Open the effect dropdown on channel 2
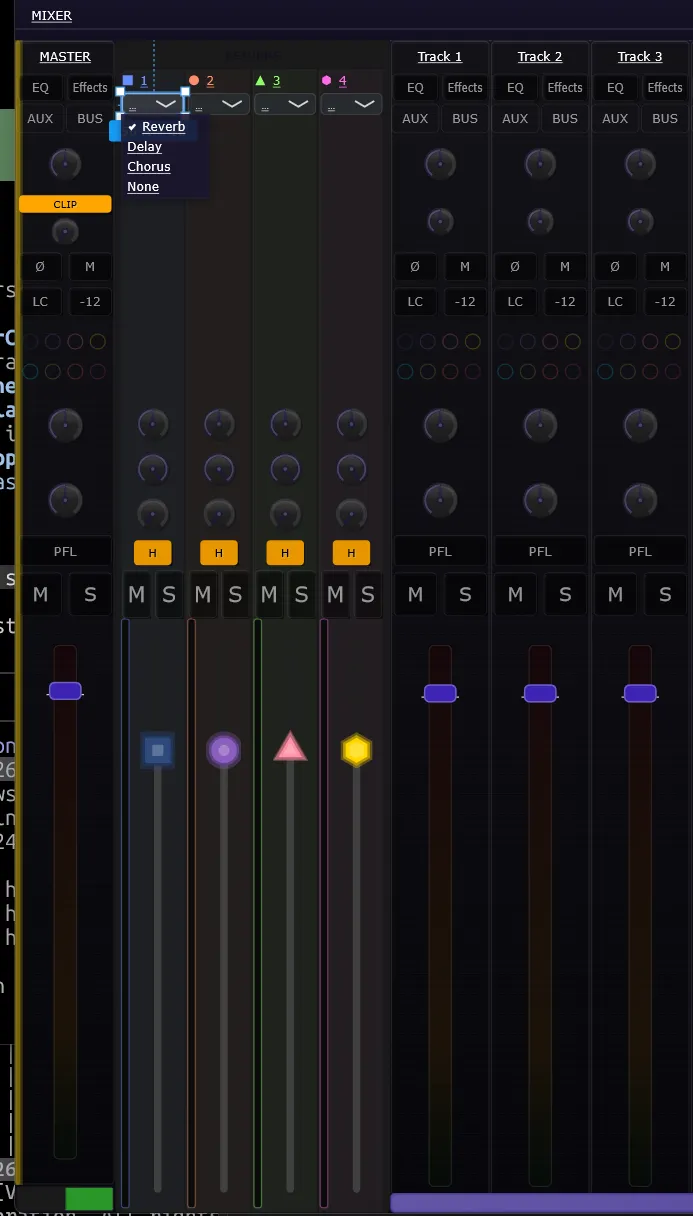Image resolution: width=693 pixels, height=1216 pixels. (x=219, y=104)
